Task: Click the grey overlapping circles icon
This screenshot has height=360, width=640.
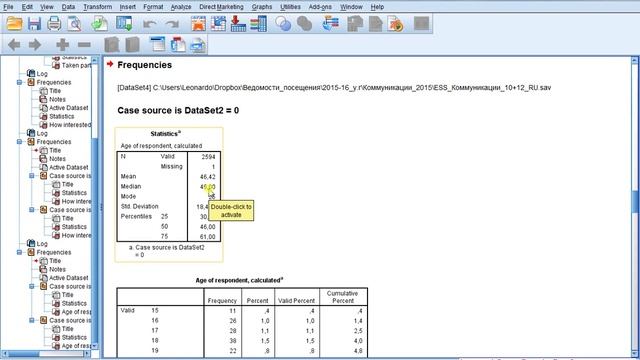Action: point(304,24)
